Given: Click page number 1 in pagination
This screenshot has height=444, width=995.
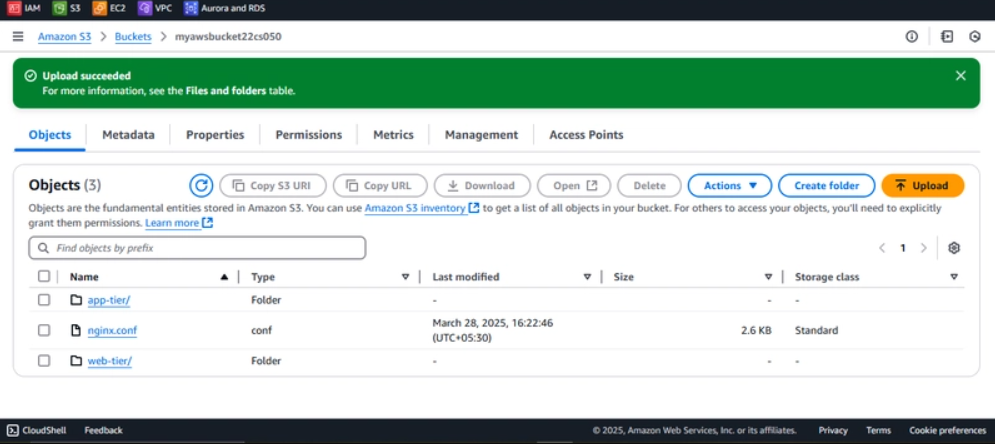Looking at the screenshot, I should point(902,248).
